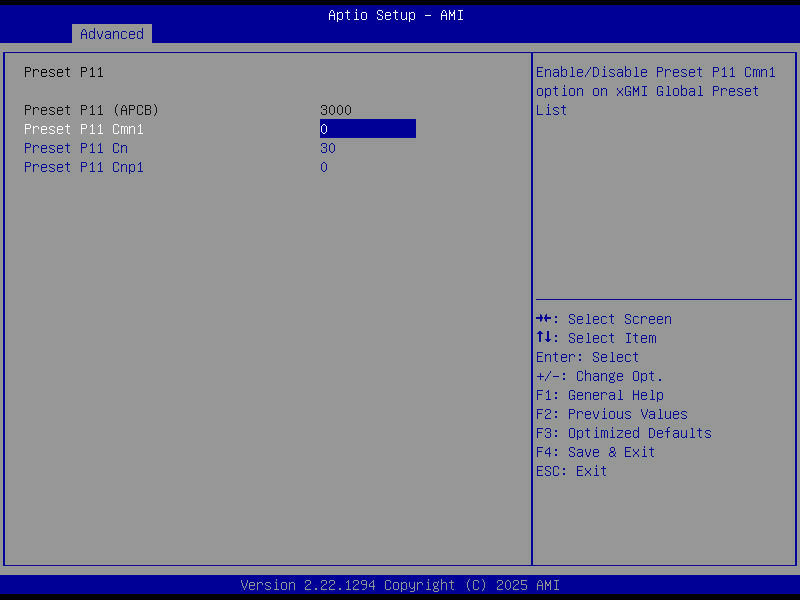Click the Aptio Setup - AMI title bar
This screenshot has height=600, width=800.
click(x=396, y=14)
